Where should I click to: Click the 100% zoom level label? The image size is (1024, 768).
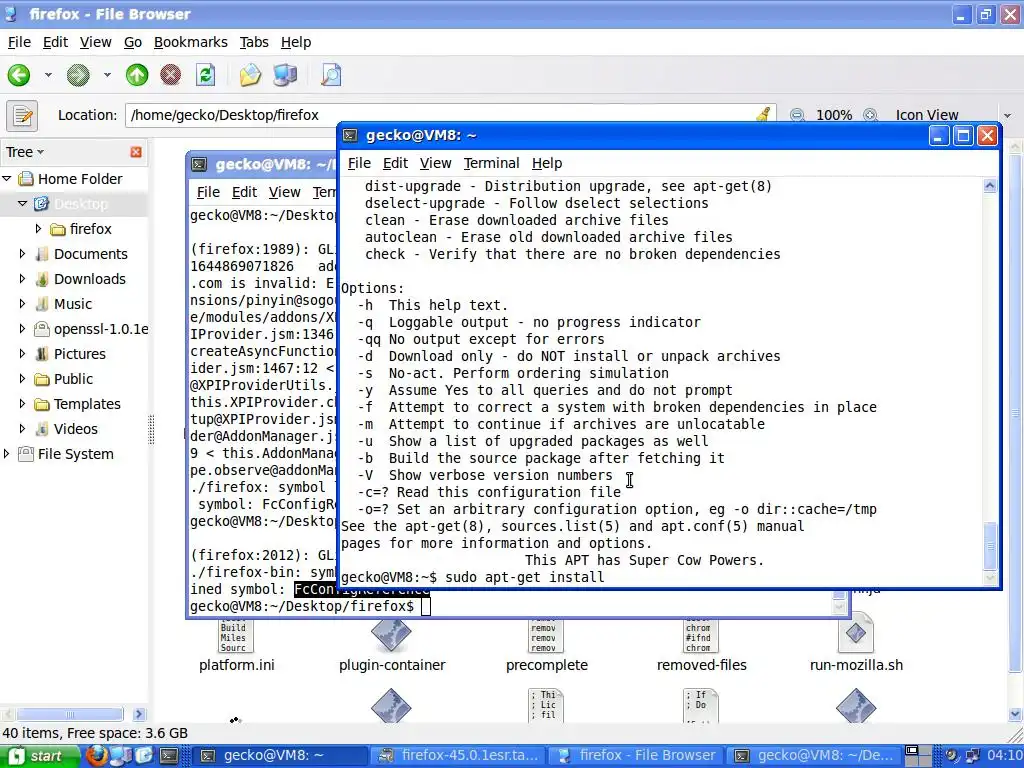tap(833, 115)
